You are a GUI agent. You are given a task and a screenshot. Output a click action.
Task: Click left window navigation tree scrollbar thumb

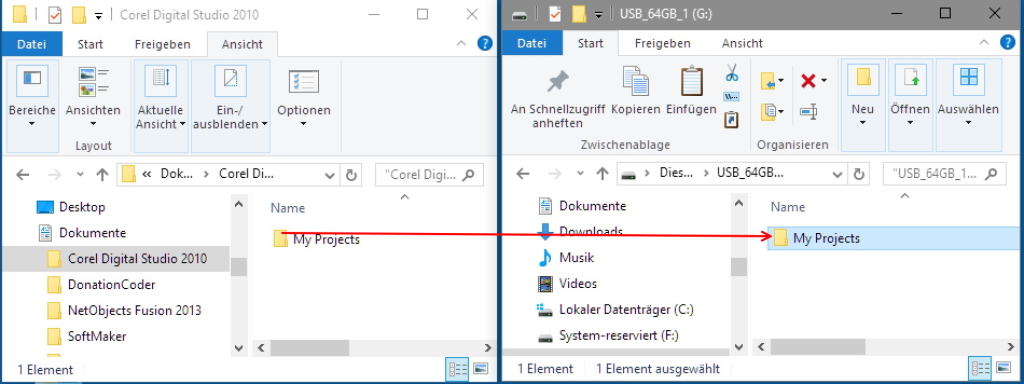[x=239, y=267]
